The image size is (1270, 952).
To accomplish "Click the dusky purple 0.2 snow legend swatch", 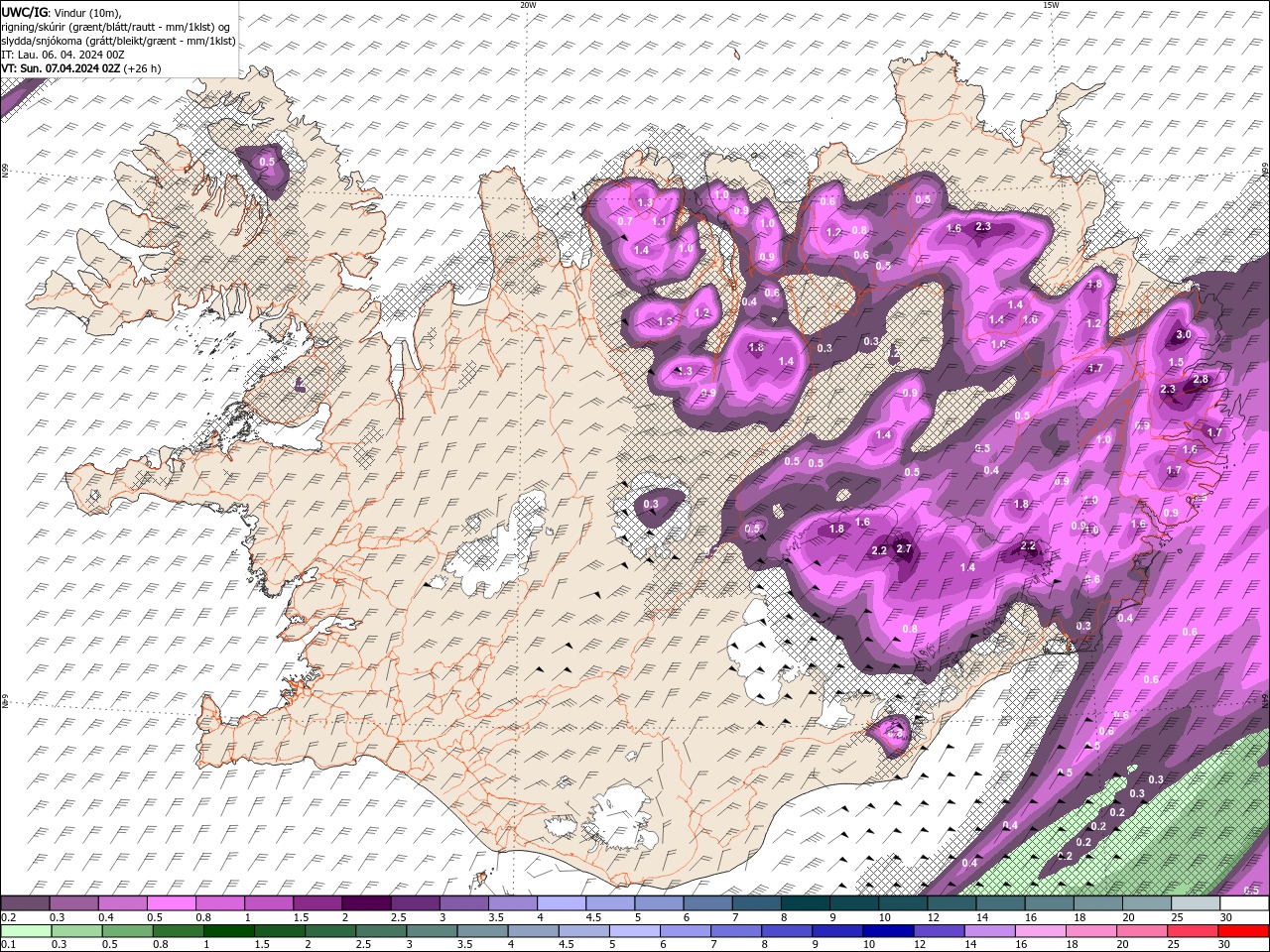I will pos(25,903).
